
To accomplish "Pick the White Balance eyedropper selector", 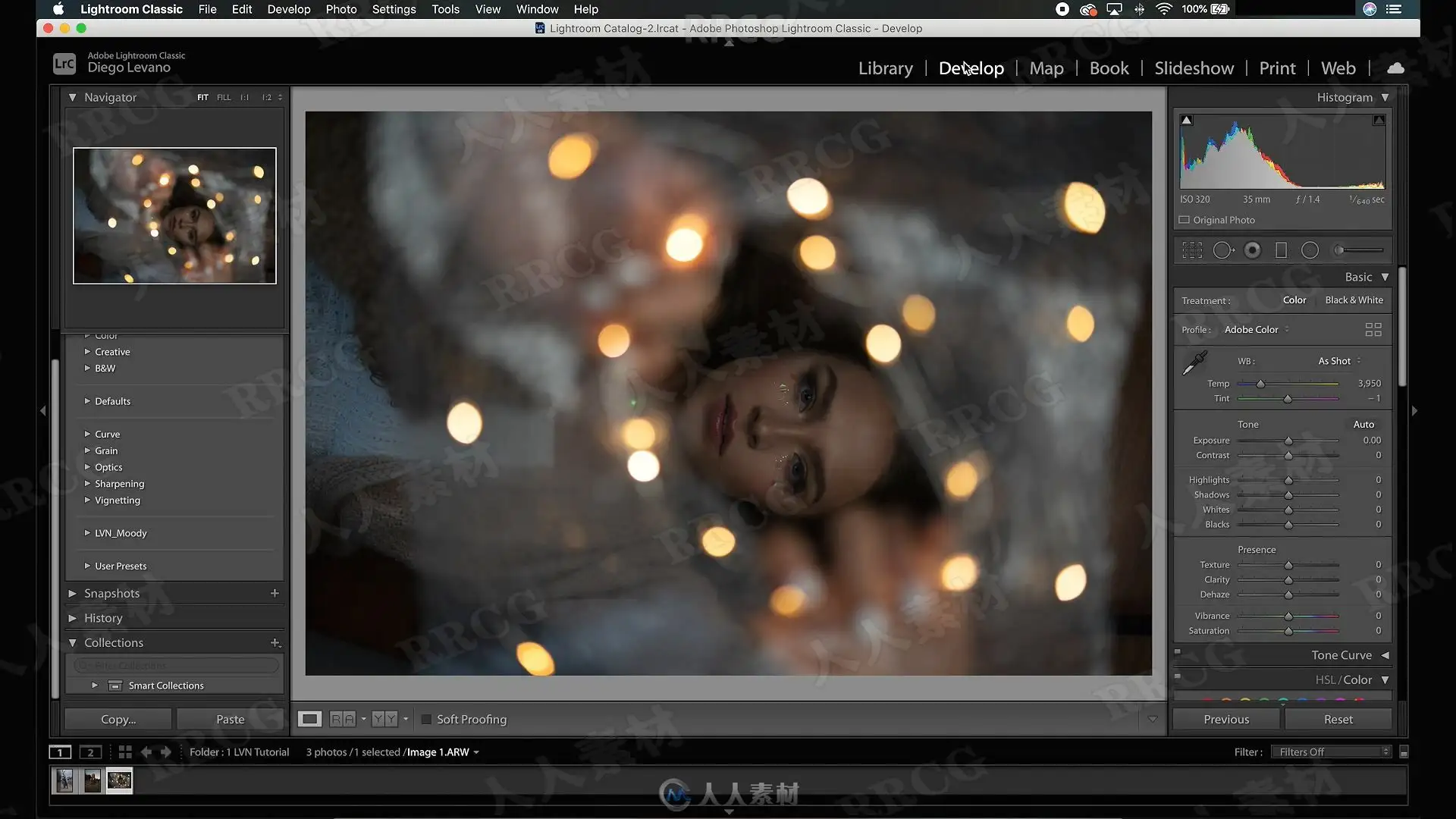I will coord(1195,363).
